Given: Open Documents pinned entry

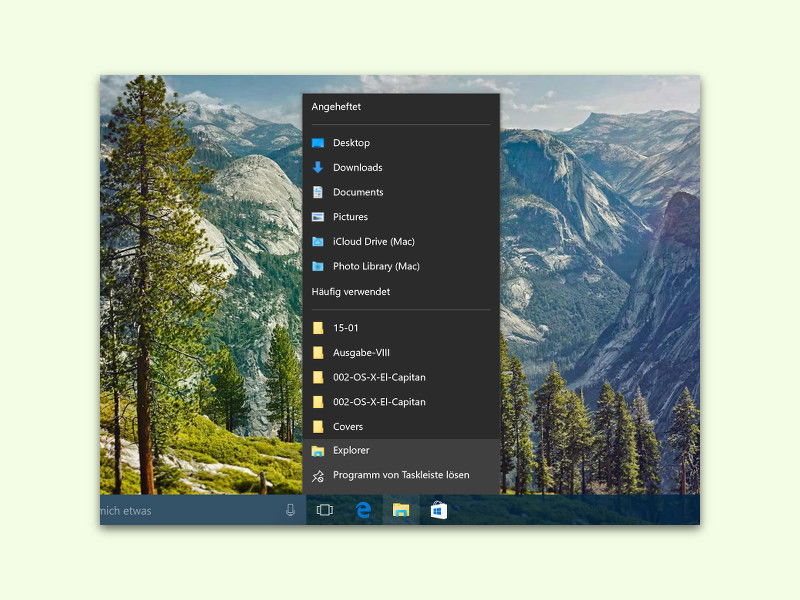Looking at the screenshot, I should 401,192.
